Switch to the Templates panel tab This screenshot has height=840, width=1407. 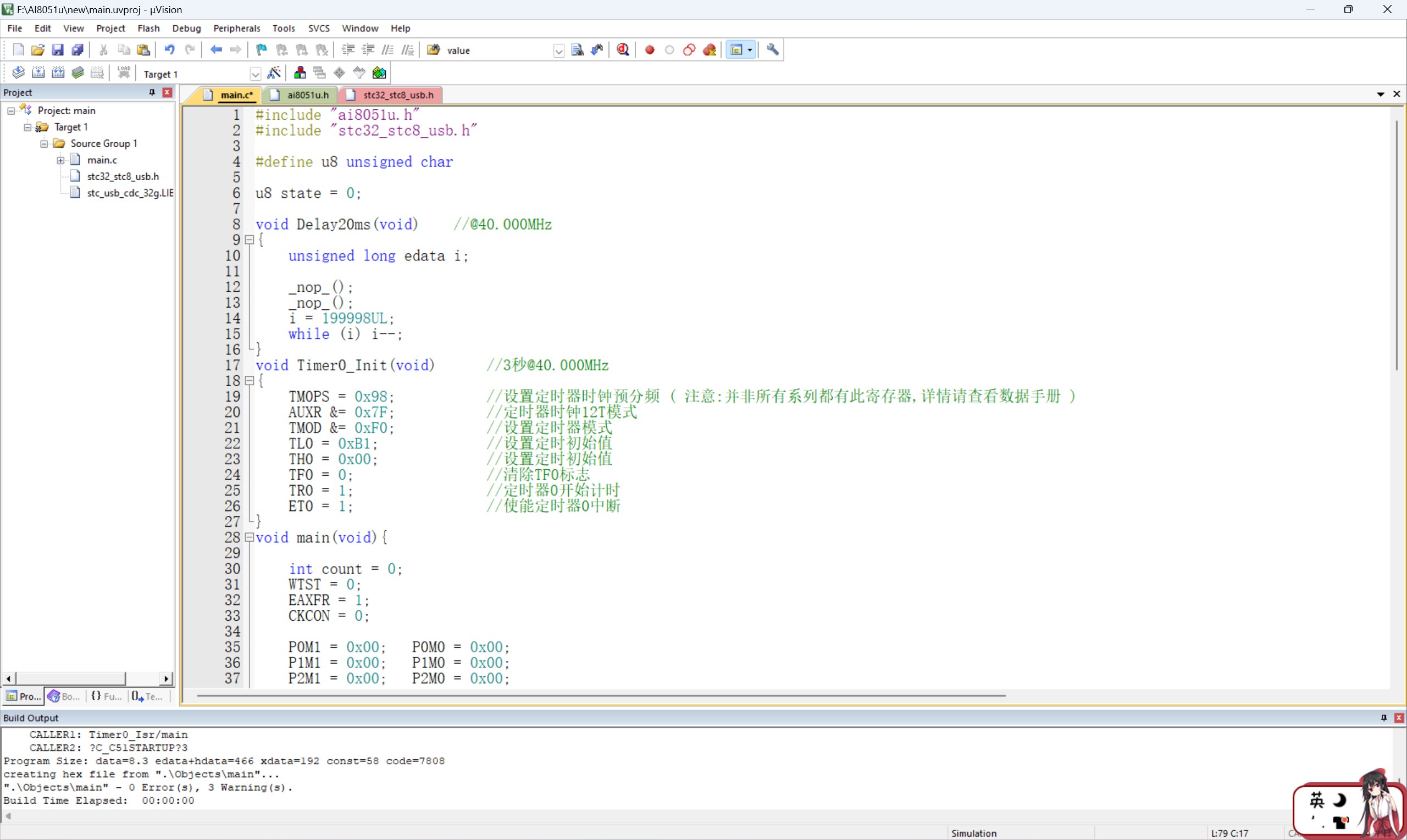(148, 696)
